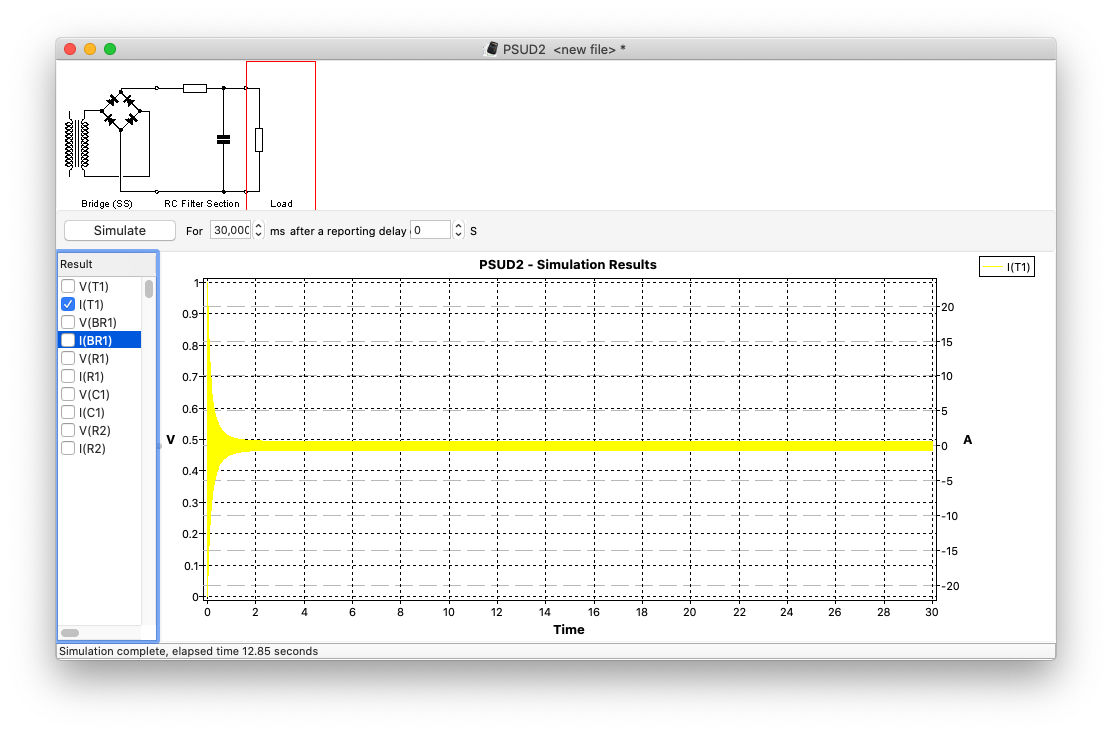This screenshot has height=734, width=1112.
Task: Click the Bridge (SS) section label
Action: (x=106, y=204)
